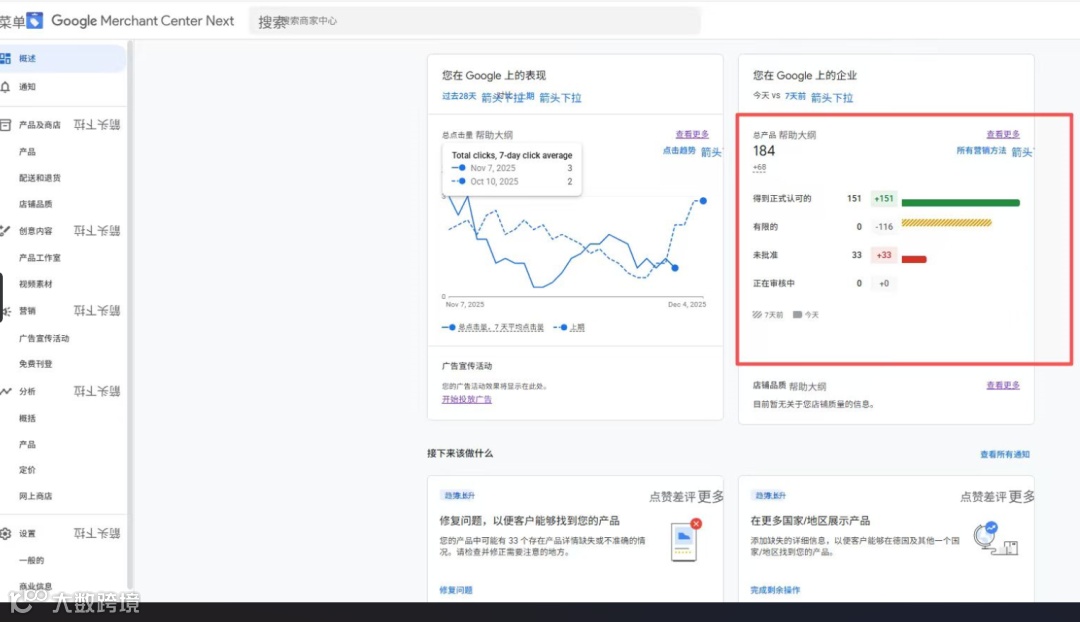This screenshot has width=1080, height=622.
Task: Click the 分析 trend line icon
Action: click(x=6, y=391)
